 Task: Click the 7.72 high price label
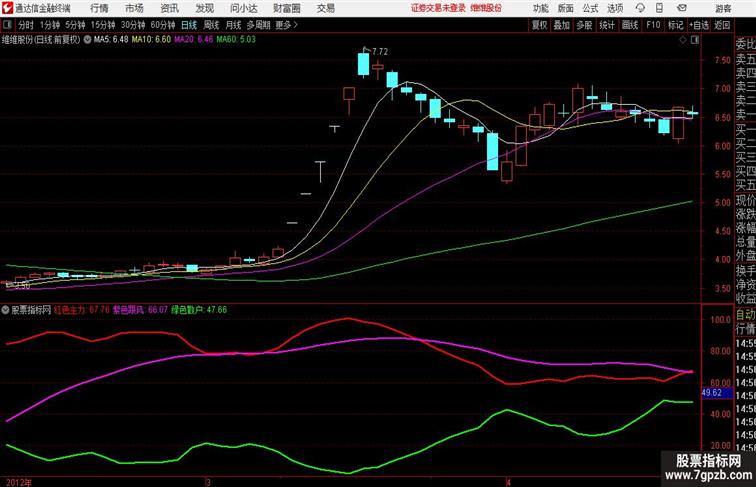(x=379, y=51)
